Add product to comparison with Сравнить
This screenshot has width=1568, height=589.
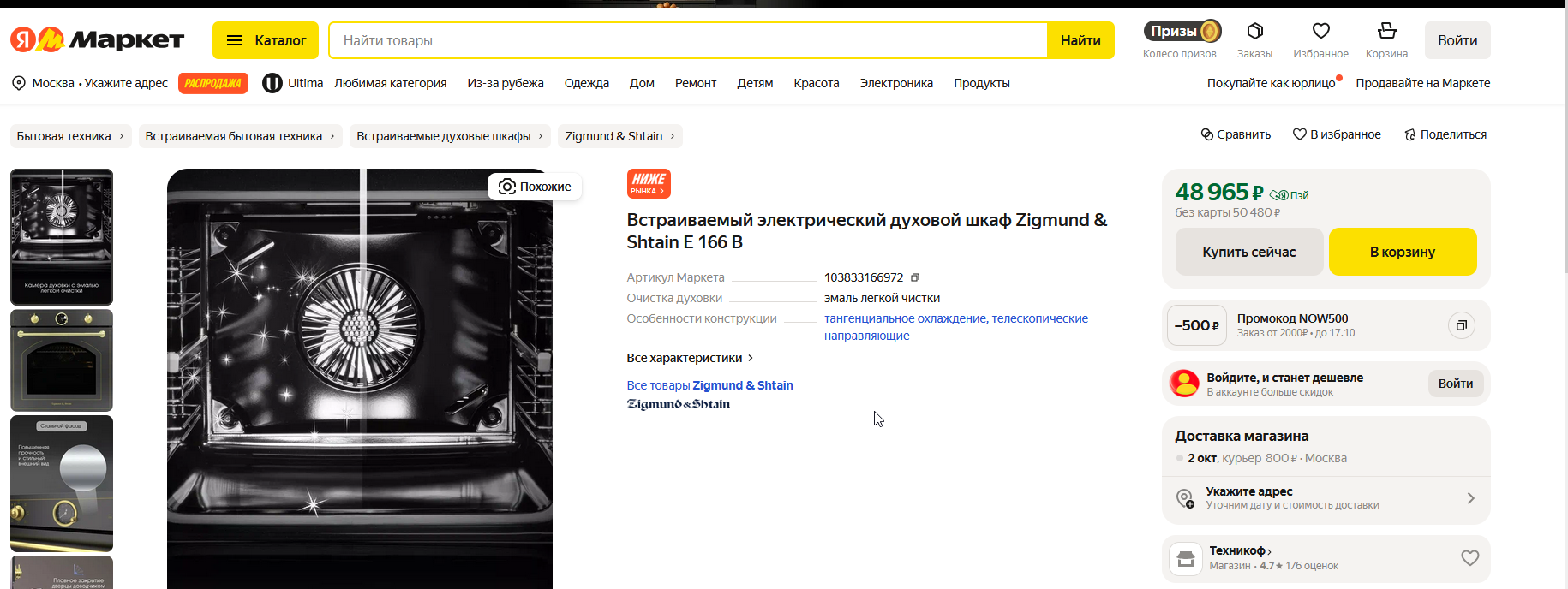[1236, 134]
